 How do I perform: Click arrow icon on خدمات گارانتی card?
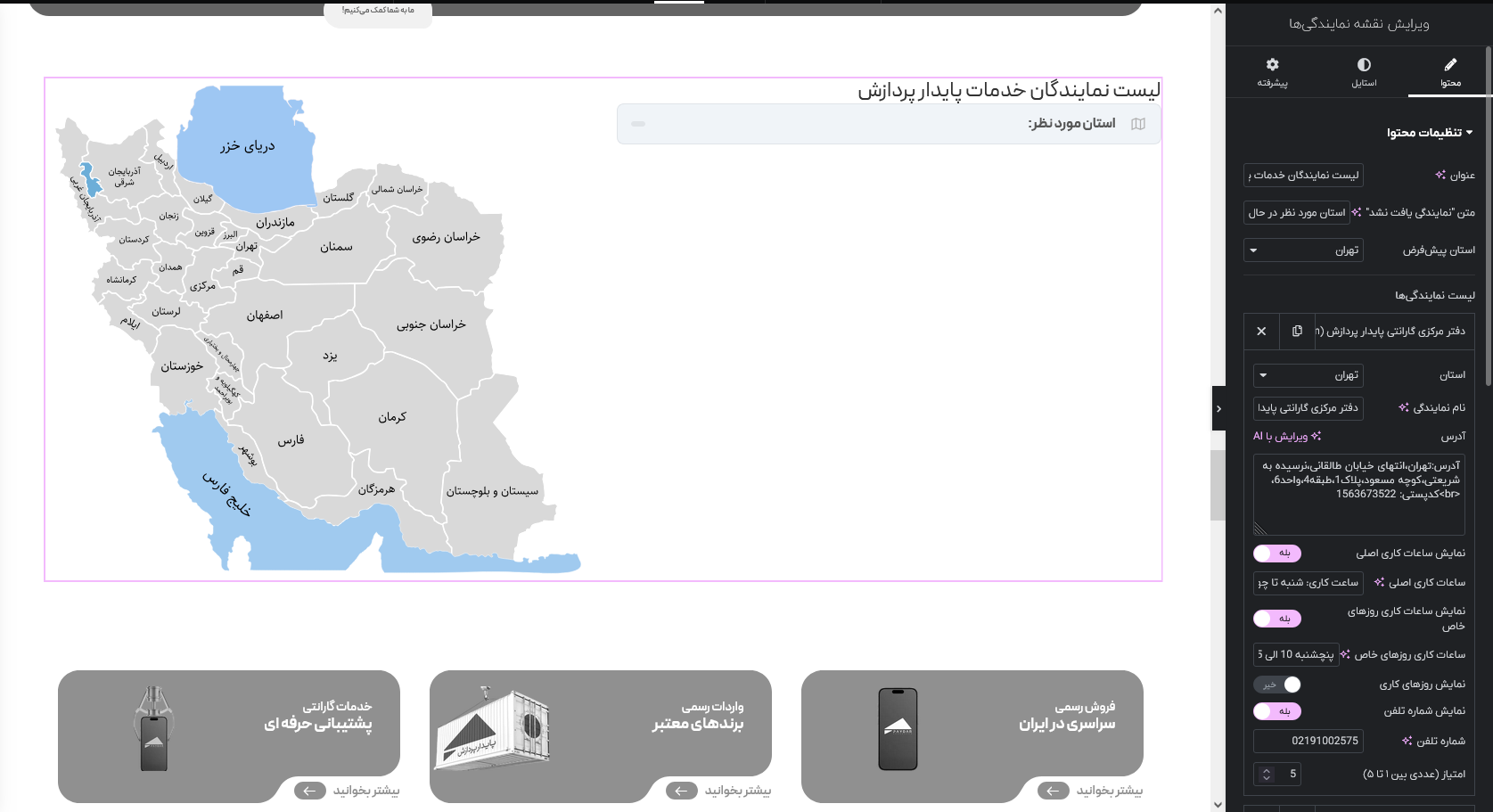click(x=310, y=791)
